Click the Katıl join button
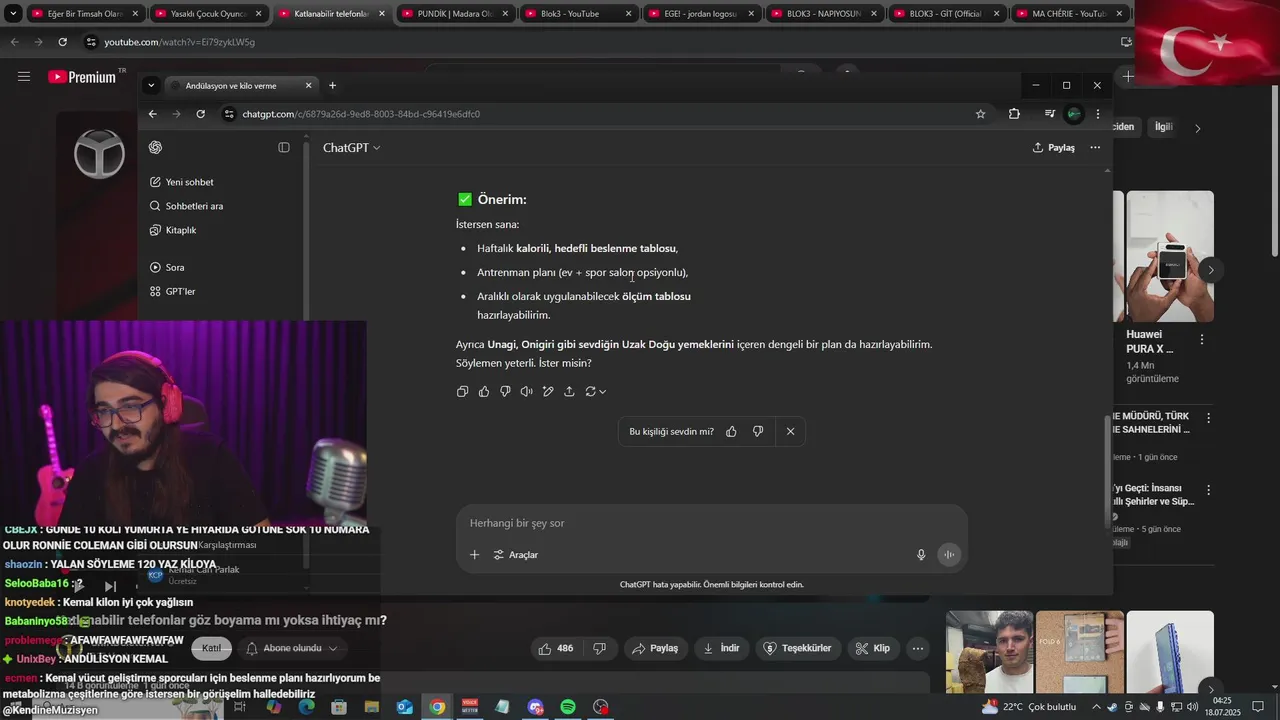 [x=211, y=648]
